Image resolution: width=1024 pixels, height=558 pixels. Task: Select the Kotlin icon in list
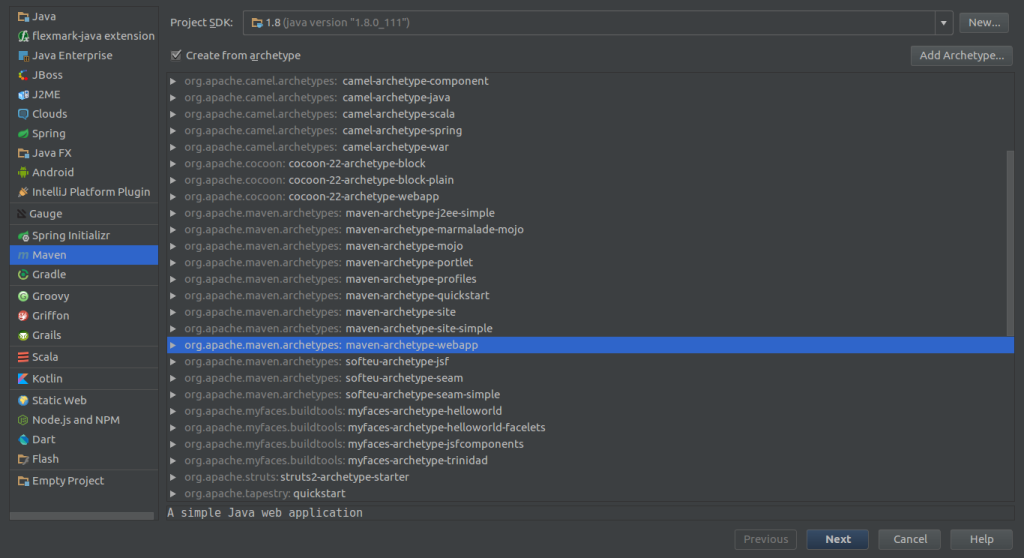23,378
